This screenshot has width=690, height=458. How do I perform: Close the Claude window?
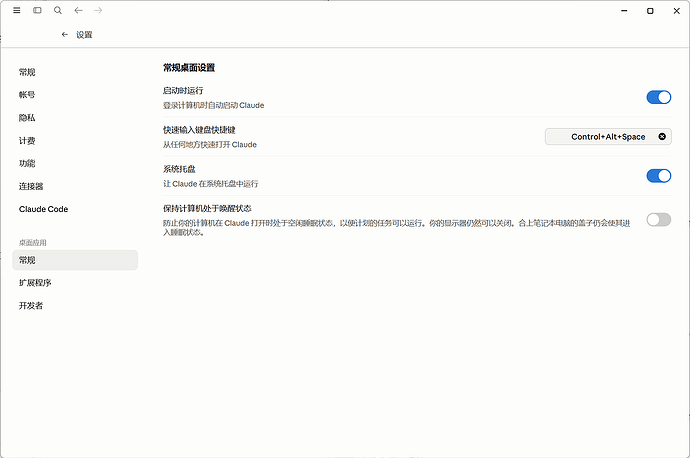(676, 11)
